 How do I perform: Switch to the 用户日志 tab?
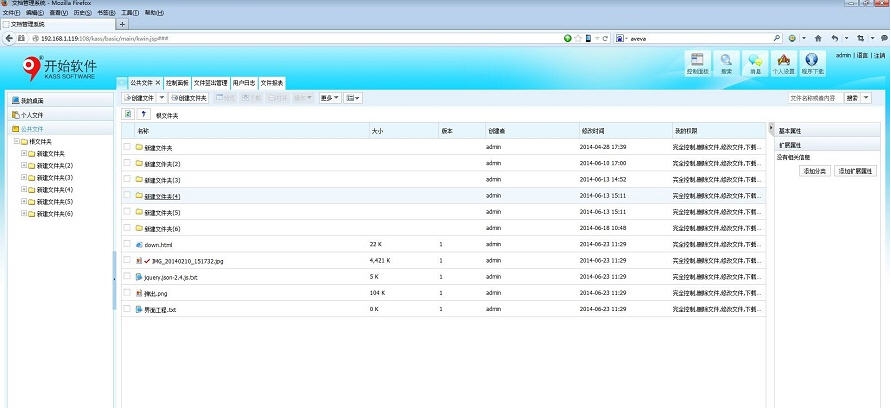[244, 83]
